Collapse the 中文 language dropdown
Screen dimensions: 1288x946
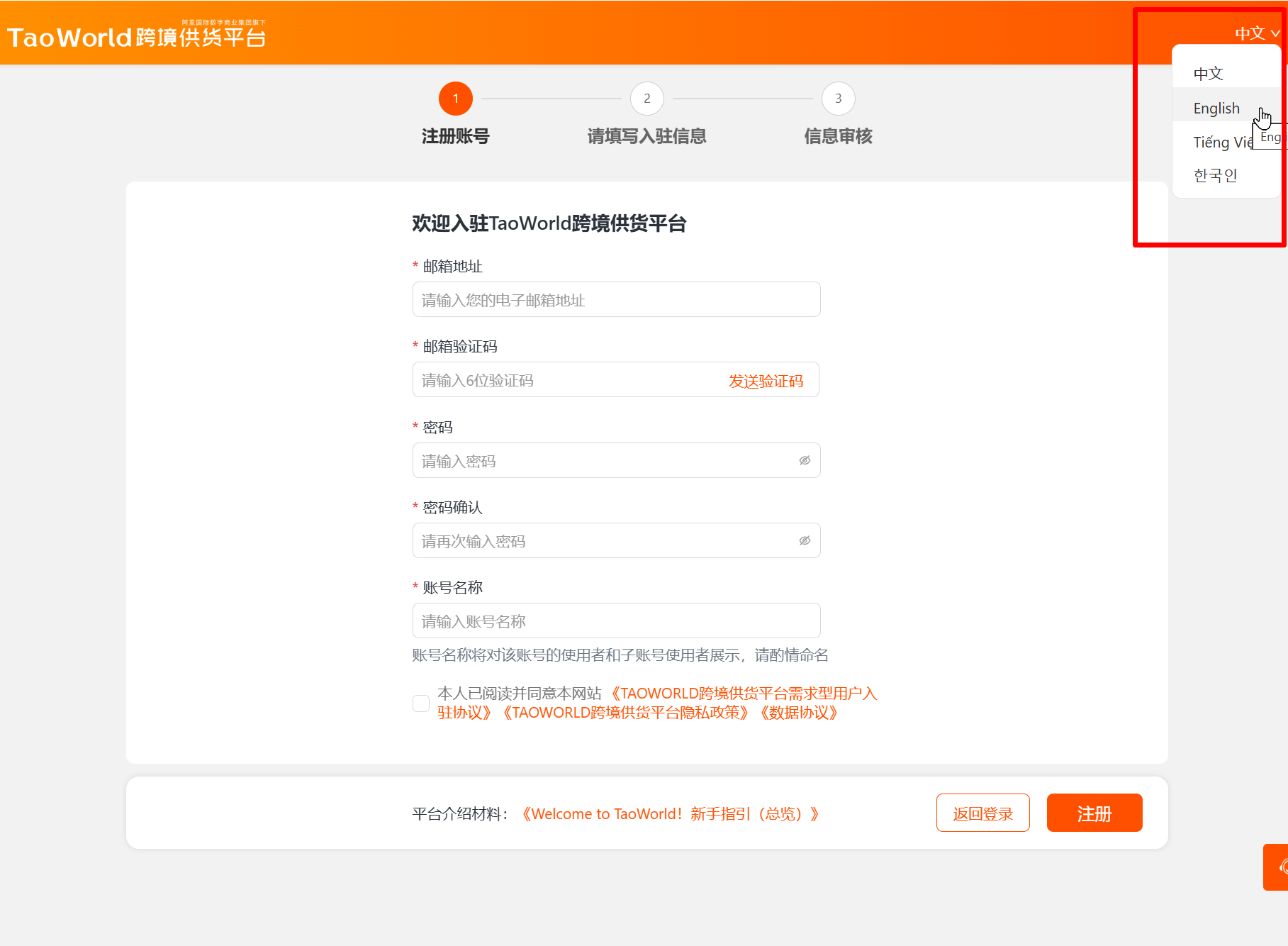pos(1256,33)
